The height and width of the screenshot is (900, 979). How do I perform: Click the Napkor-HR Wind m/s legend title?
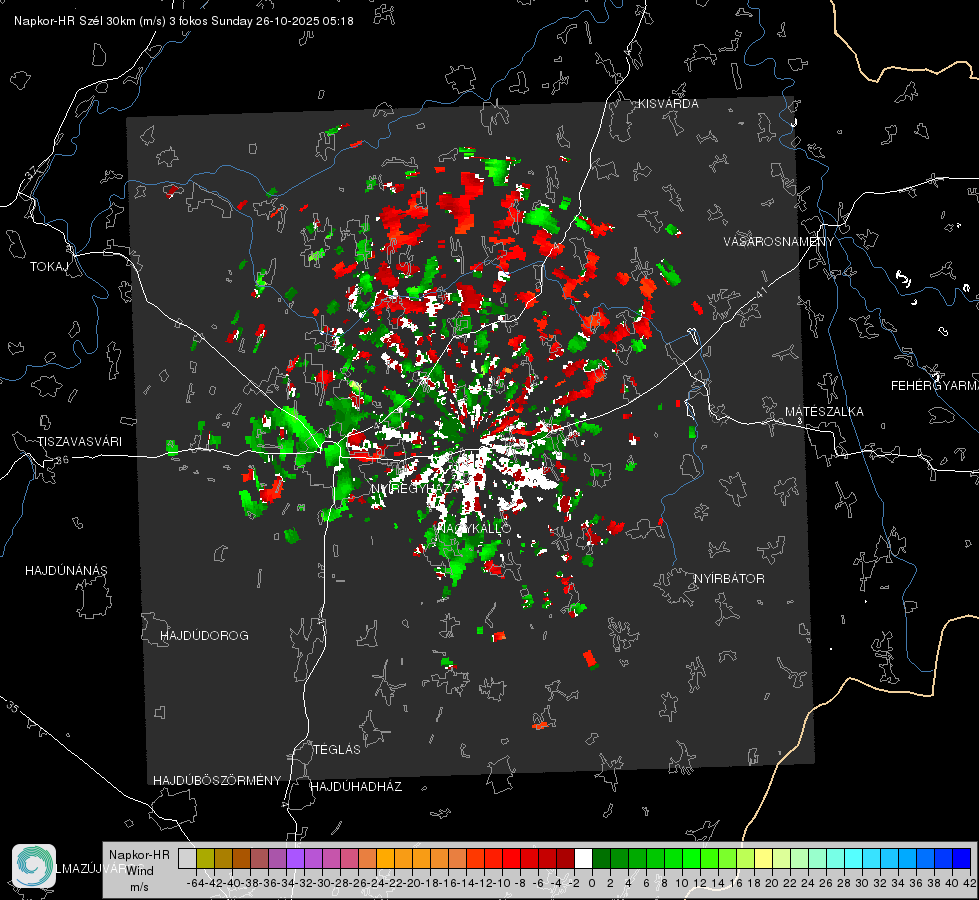[139, 871]
